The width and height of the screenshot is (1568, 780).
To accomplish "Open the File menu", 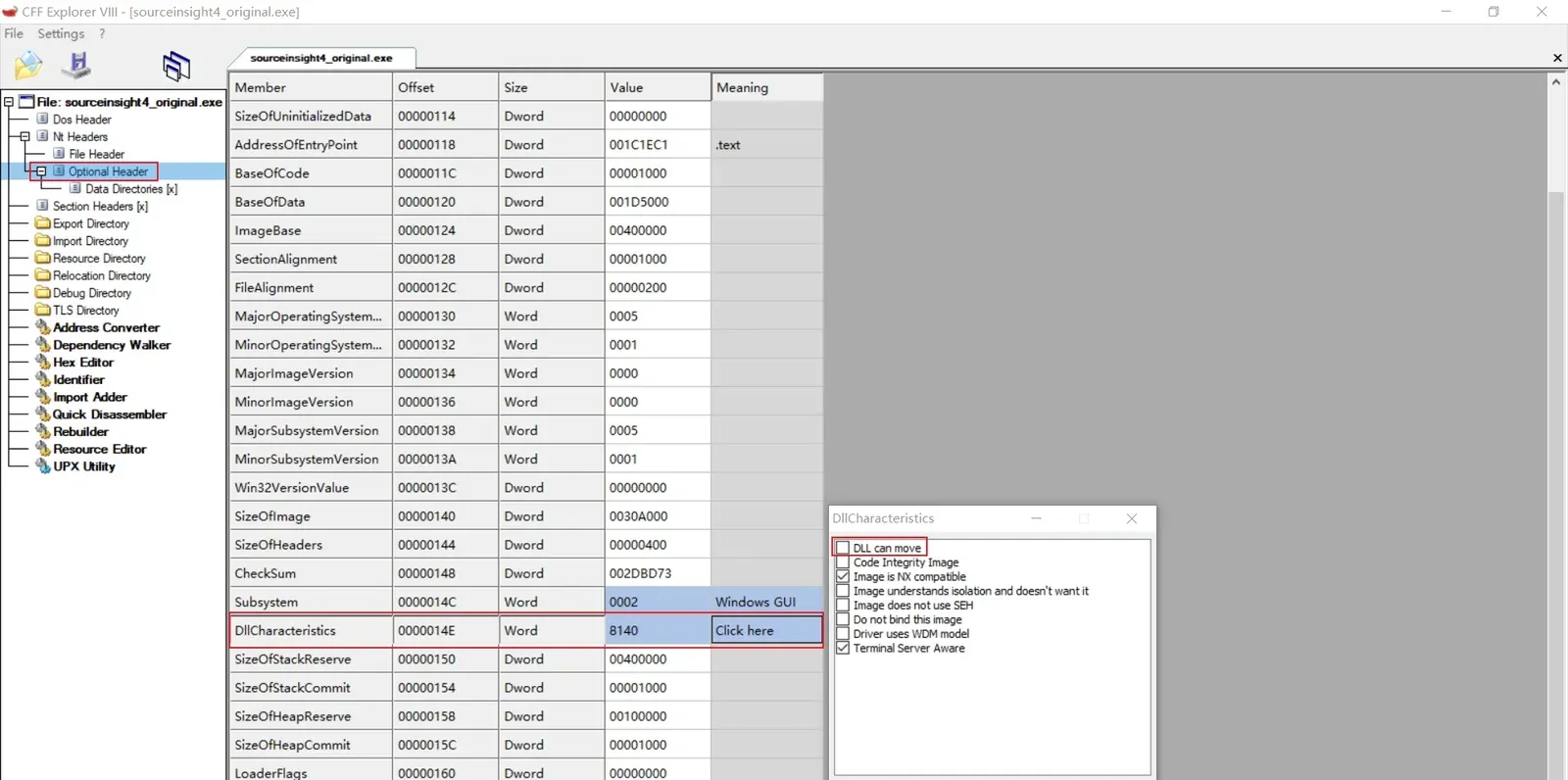I will pyautogui.click(x=14, y=33).
